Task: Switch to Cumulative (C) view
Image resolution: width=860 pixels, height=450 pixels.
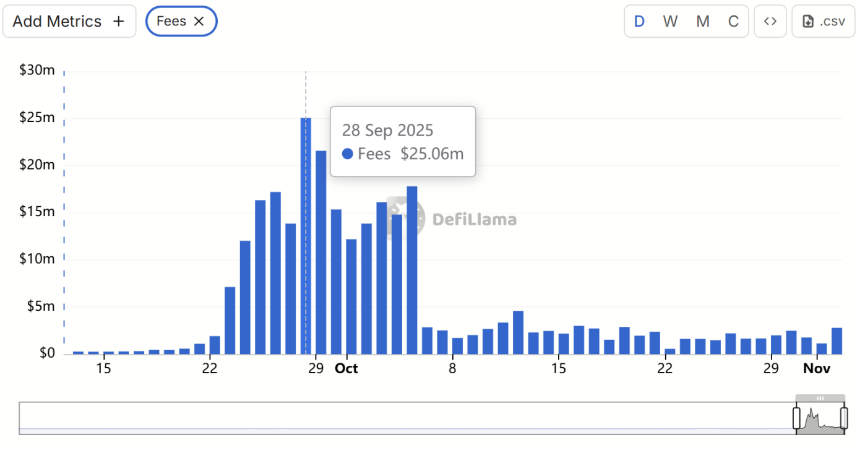Action: pyautogui.click(x=734, y=21)
